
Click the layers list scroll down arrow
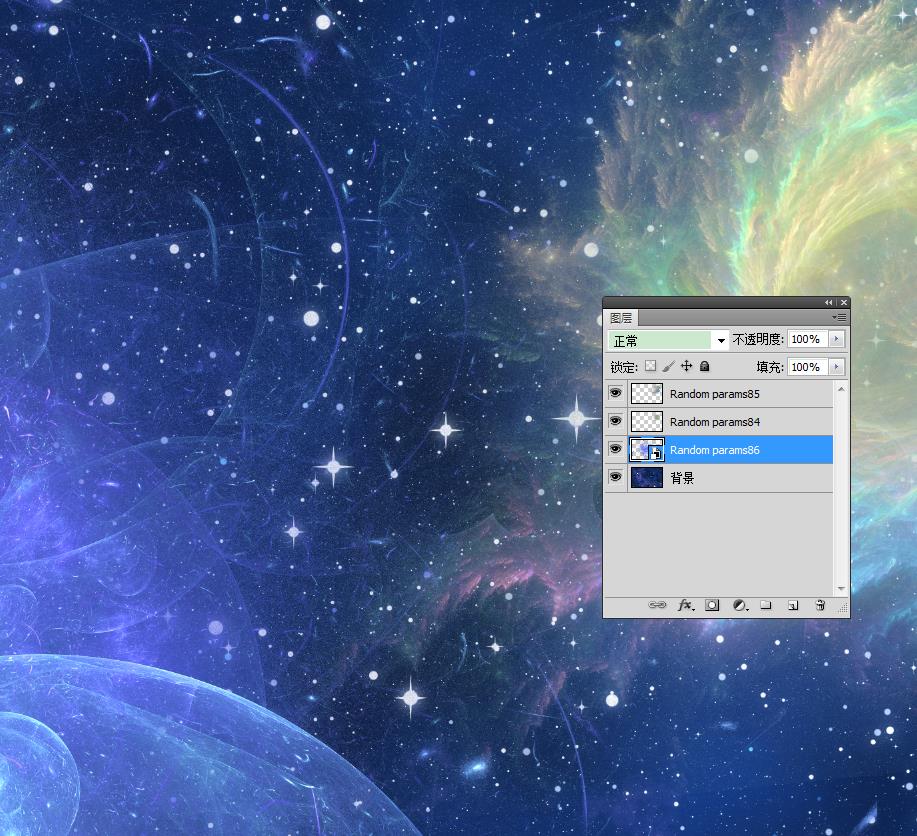pos(841,589)
